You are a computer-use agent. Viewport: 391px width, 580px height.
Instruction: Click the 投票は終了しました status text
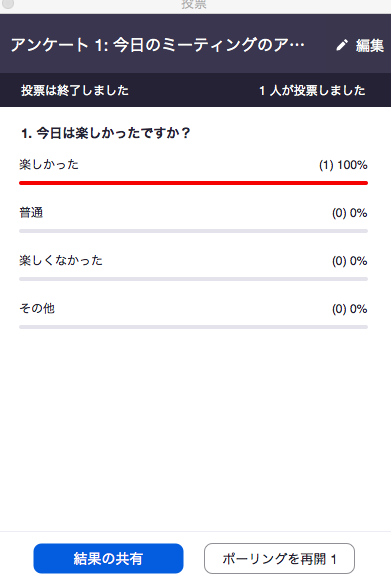click(75, 90)
